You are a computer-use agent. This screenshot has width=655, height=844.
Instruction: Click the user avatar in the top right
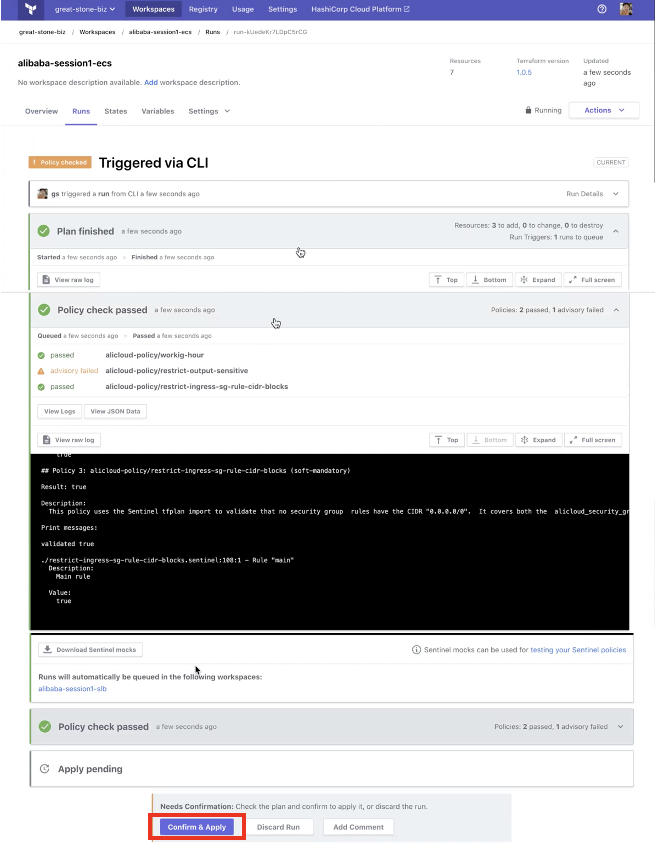click(x=626, y=9)
